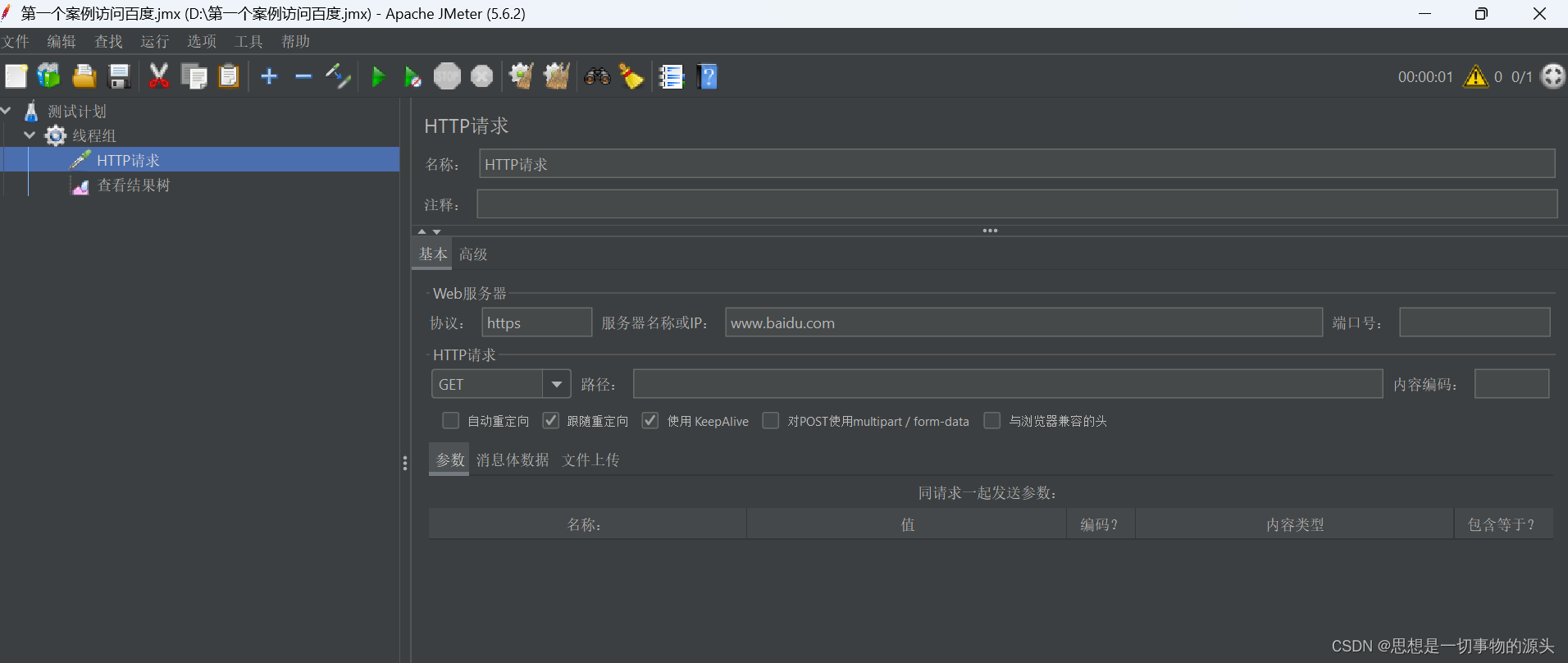Viewport: 1568px width, 663px height.
Task: Click the 值 column header
Action: coord(907,524)
